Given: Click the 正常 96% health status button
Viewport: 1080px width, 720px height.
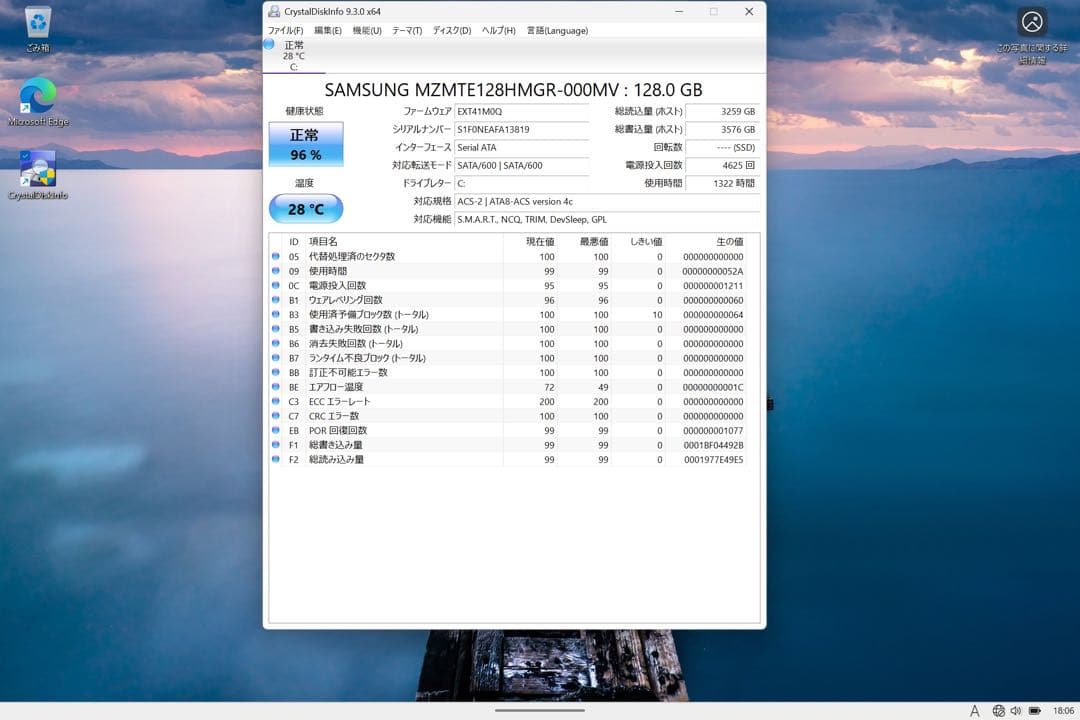Looking at the screenshot, I should (306, 144).
